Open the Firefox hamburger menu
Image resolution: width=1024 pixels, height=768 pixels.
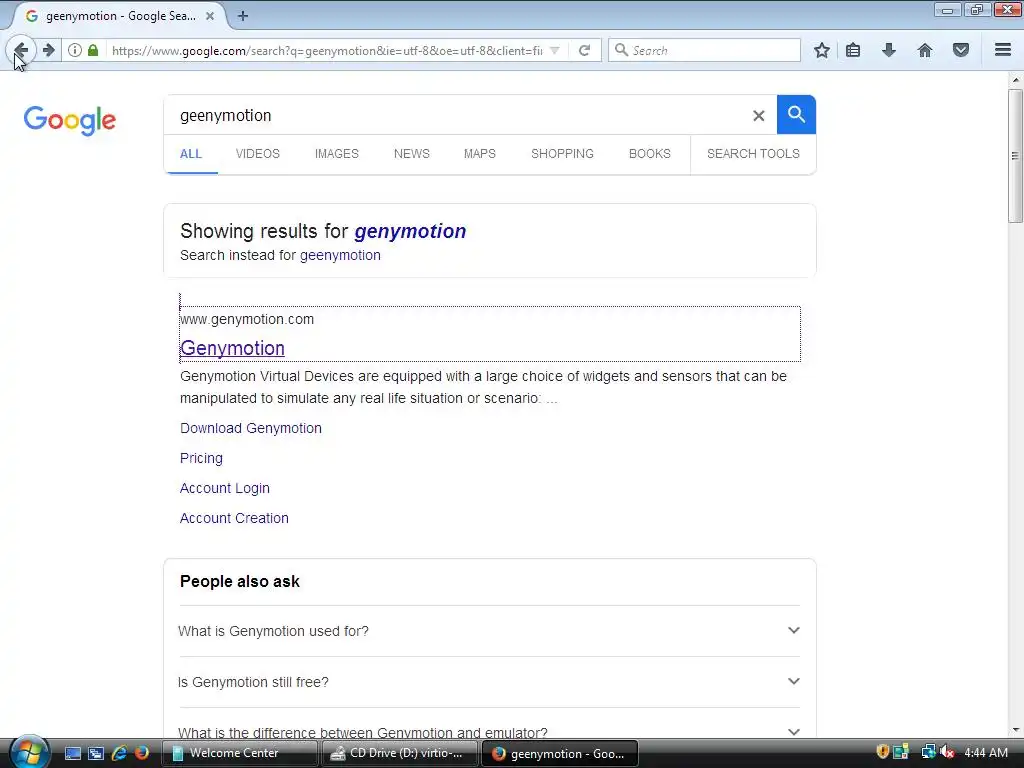pyautogui.click(x=1003, y=50)
